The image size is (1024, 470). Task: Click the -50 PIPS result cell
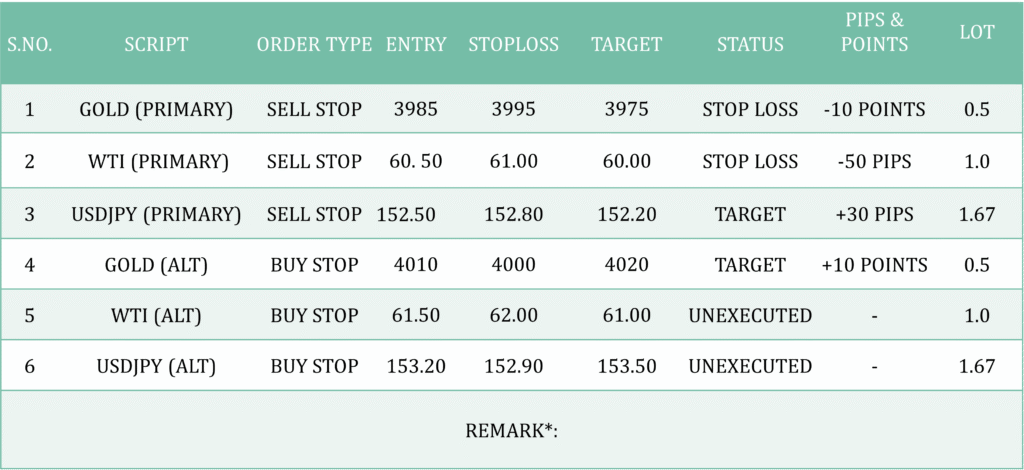(874, 161)
